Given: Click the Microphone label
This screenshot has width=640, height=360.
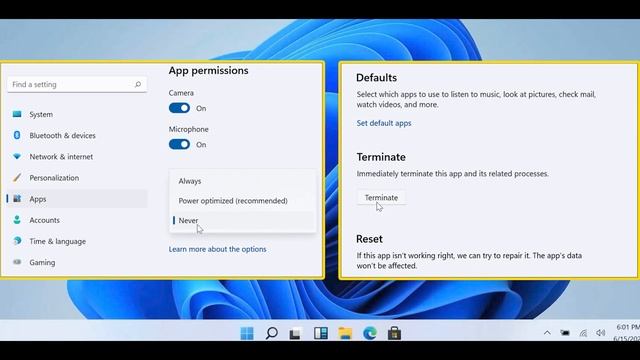Looking at the screenshot, I should pyautogui.click(x=189, y=129).
